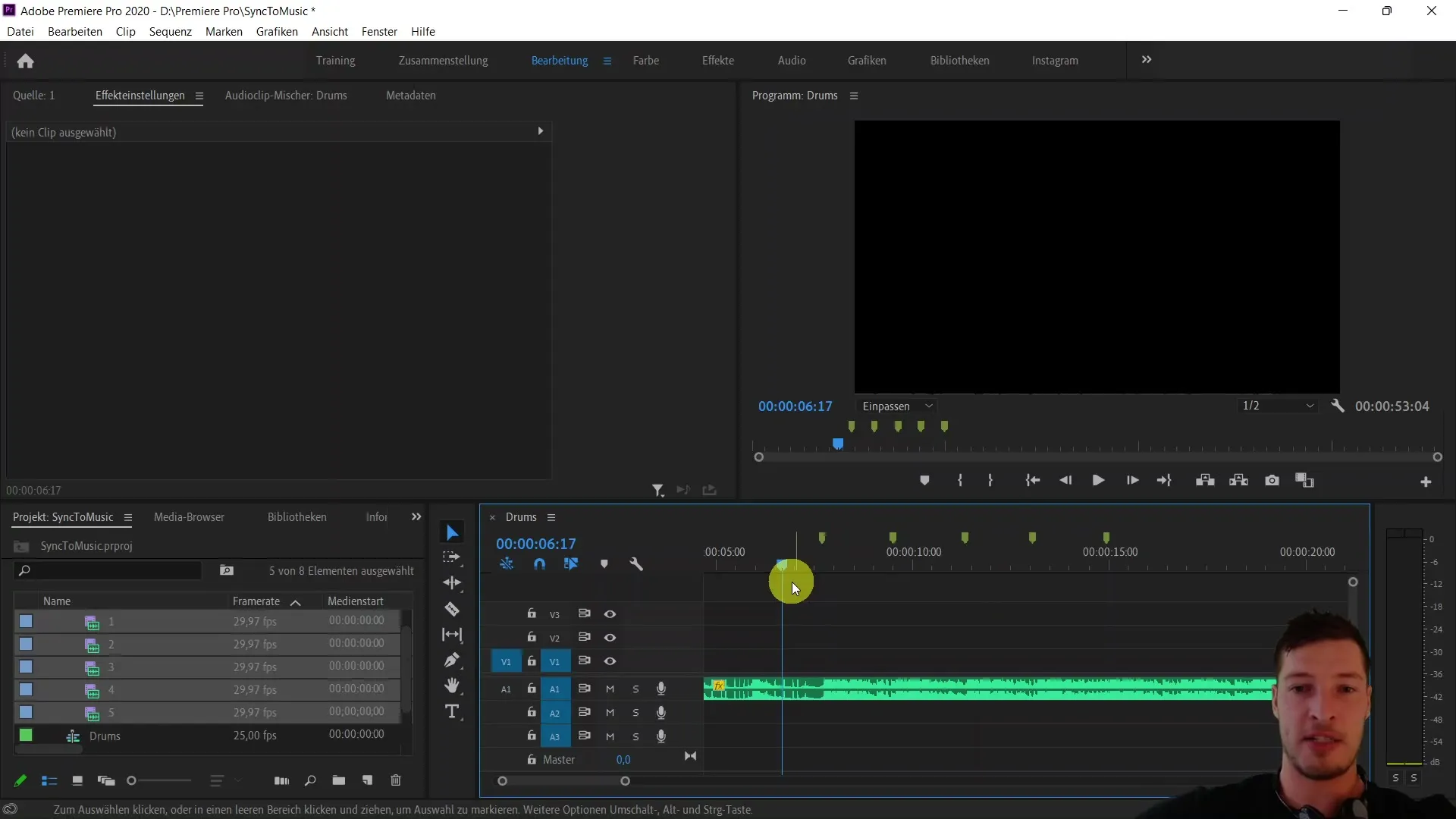Toggle insert sequences as nests
This screenshot has height=819, width=1456.
tap(507, 564)
